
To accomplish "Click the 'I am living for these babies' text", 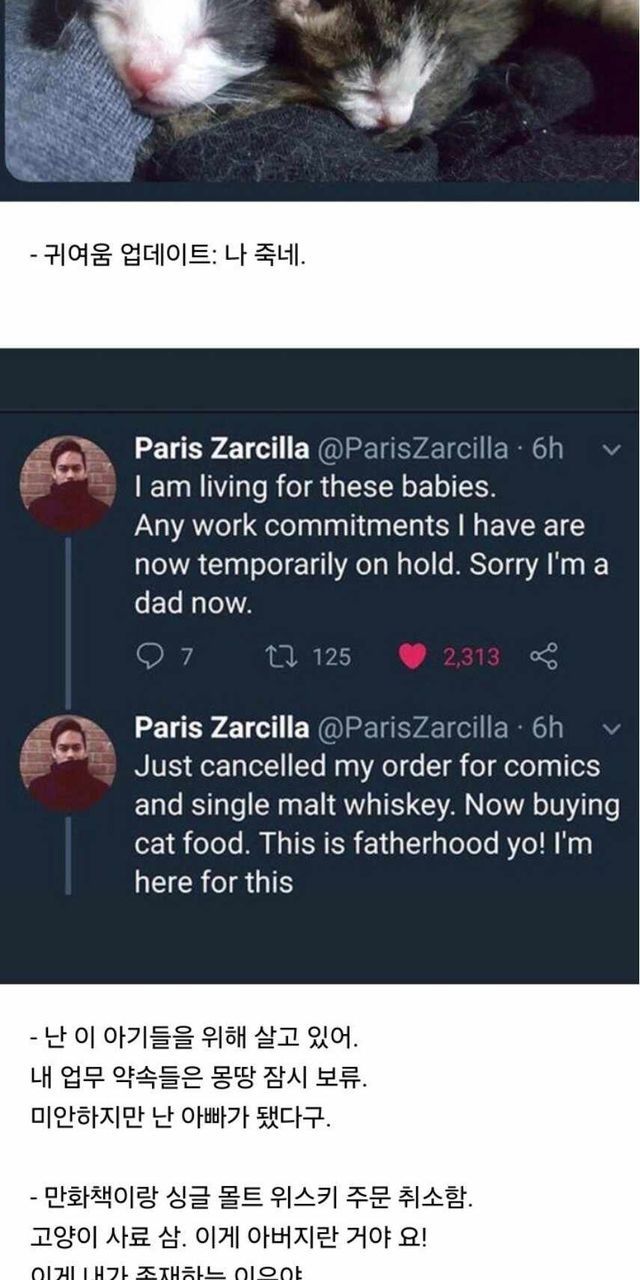I will pyautogui.click(x=315, y=490).
